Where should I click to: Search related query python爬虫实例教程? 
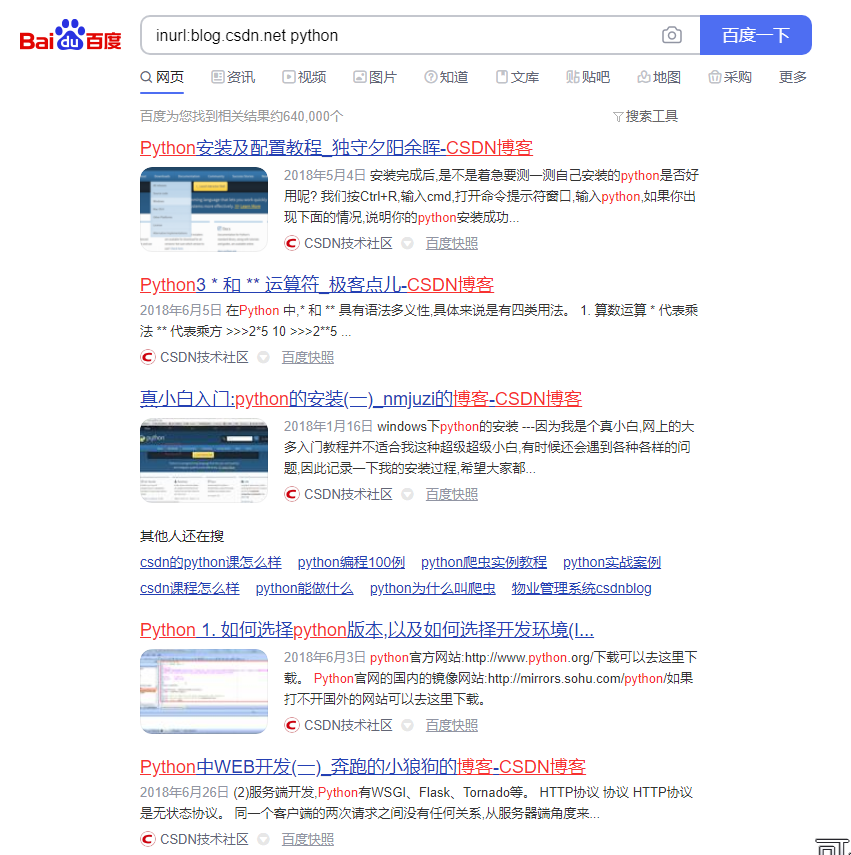[484, 562]
